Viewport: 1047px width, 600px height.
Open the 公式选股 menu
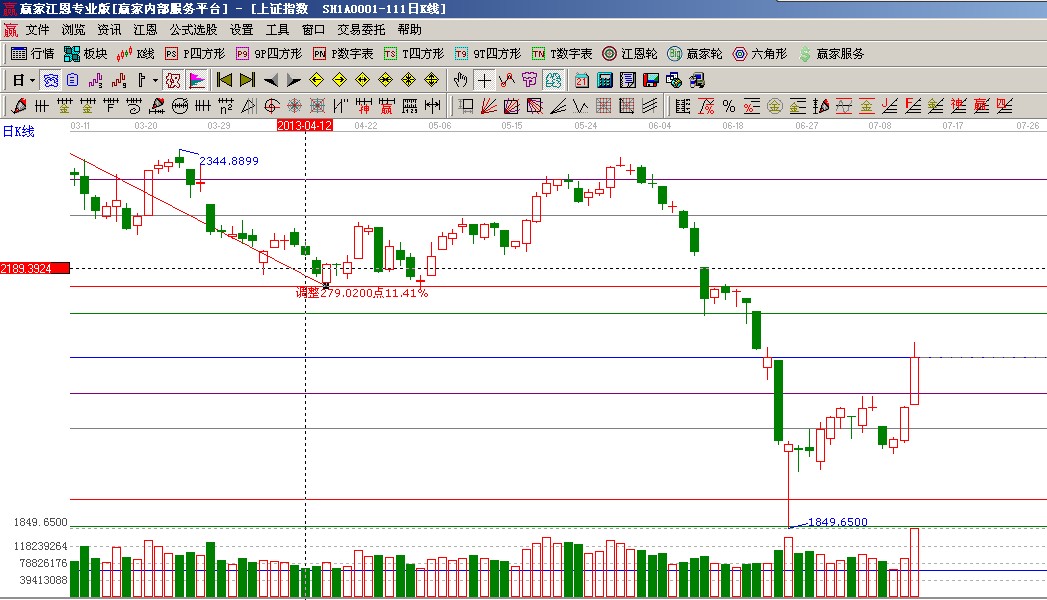[193, 30]
